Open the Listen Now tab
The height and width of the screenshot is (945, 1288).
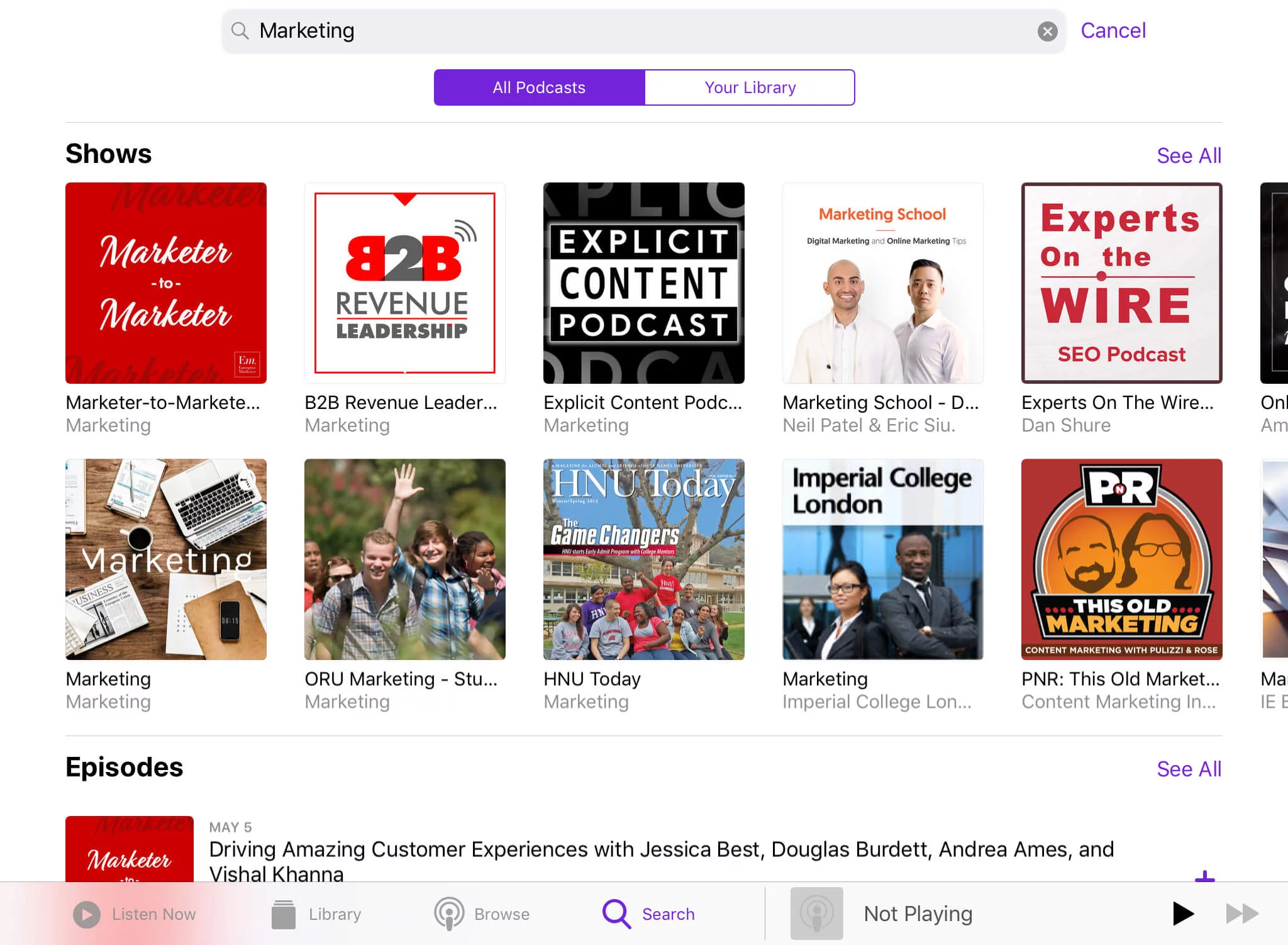[135, 914]
